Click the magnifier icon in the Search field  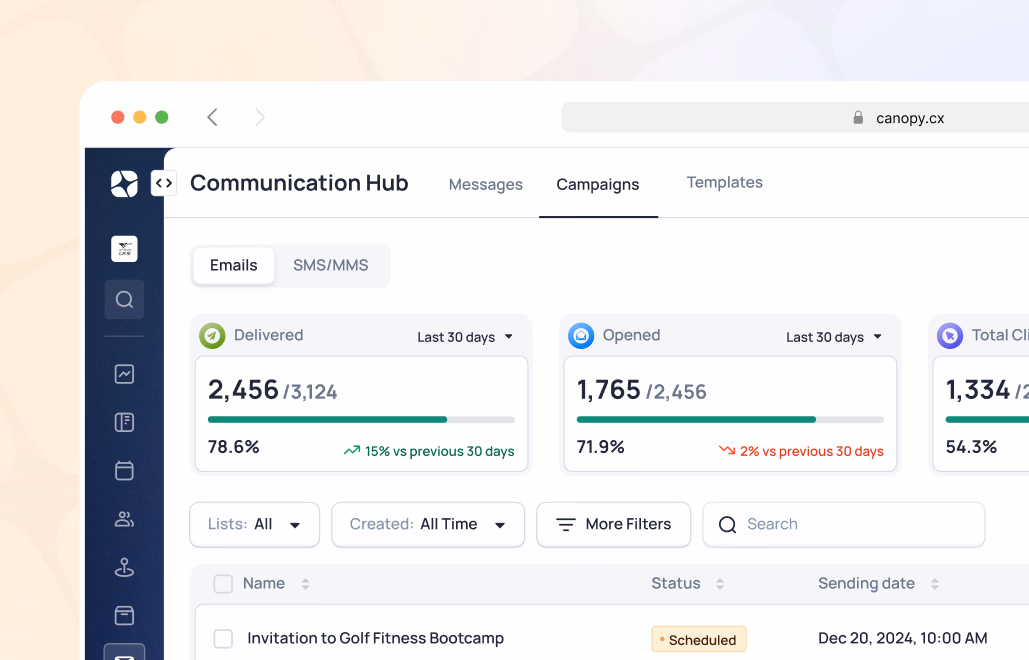(x=727, y=524)
